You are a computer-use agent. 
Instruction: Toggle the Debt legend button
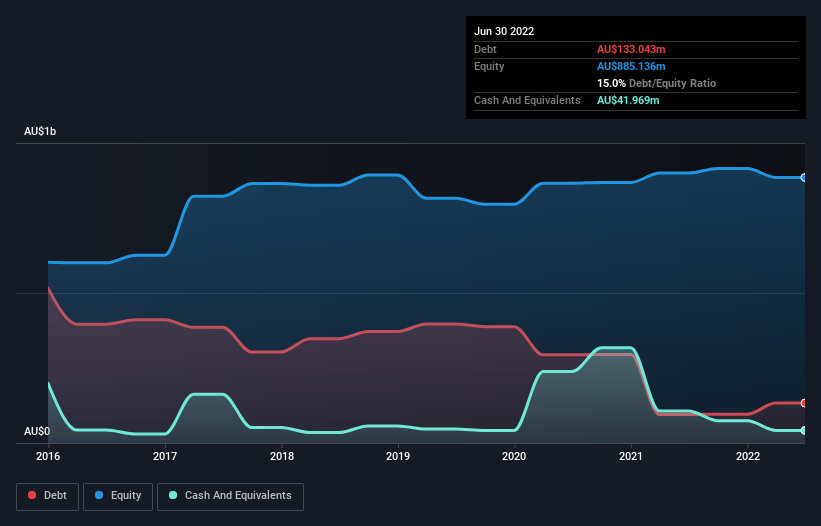tap(47, 496)
